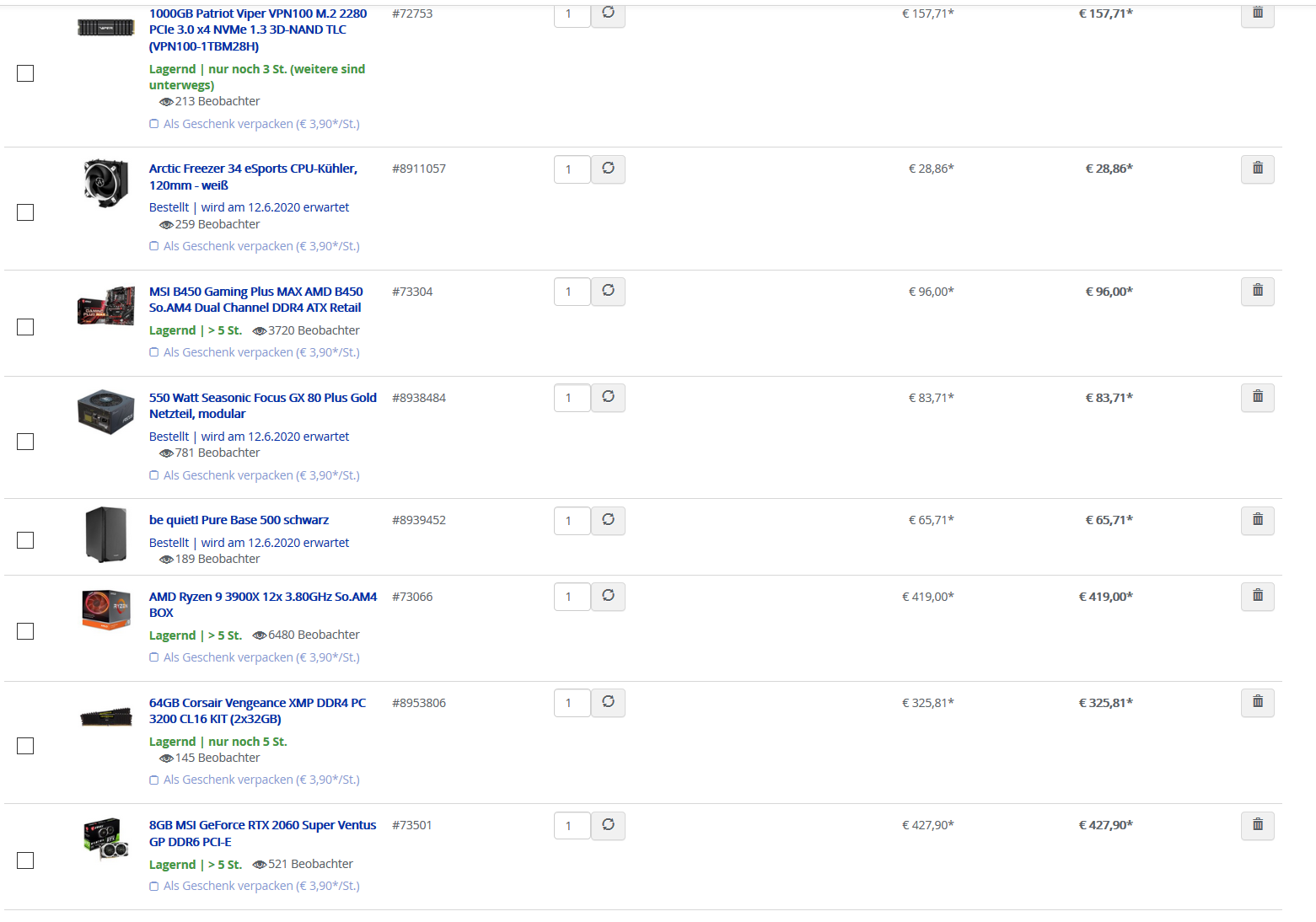Open MSI B450 Gaming Plus MAX link
The image size is (1316, 922).
click(256, 300)
